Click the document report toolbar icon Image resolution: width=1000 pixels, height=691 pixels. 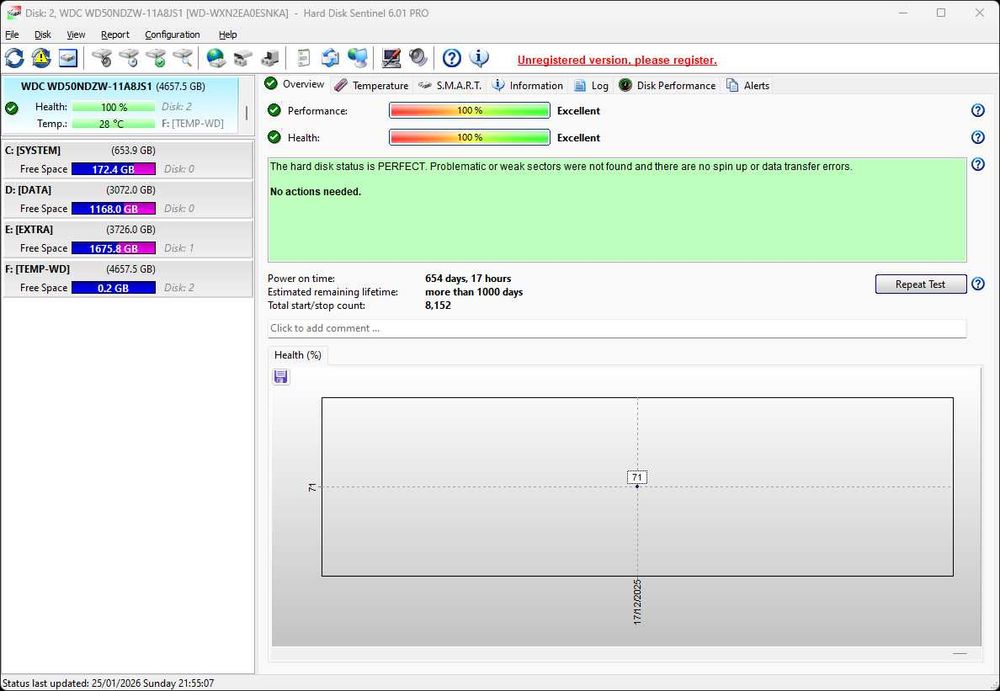point(304,59)
